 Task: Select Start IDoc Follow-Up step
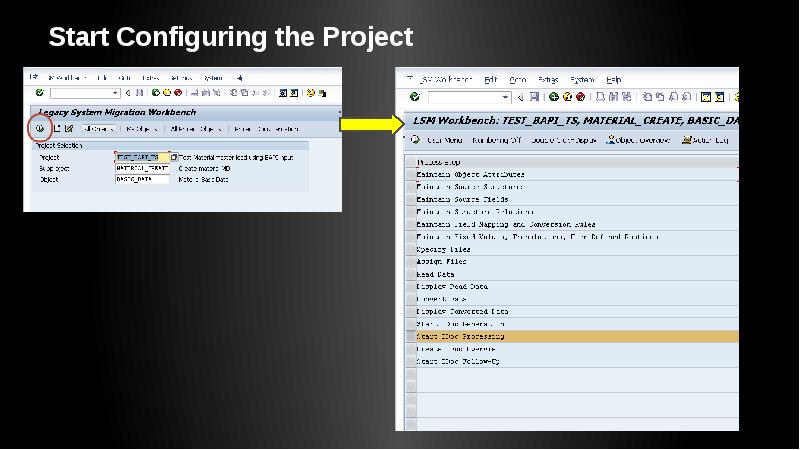click(x=577, y=362)
